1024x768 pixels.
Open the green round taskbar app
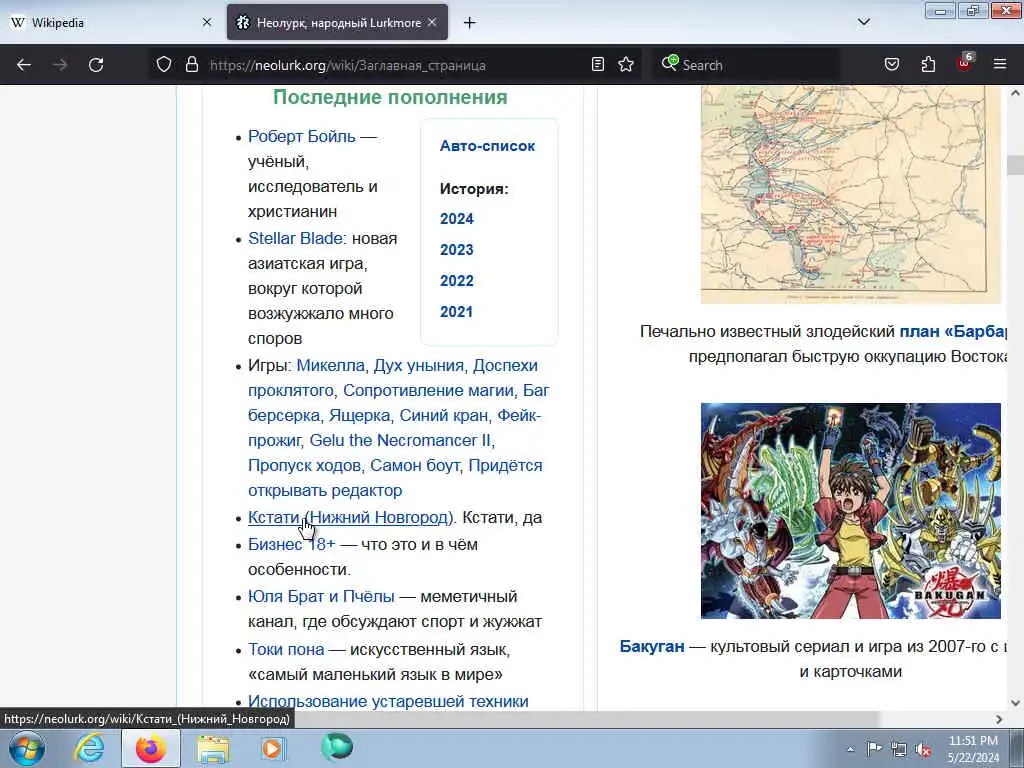[x=336, y=747]
